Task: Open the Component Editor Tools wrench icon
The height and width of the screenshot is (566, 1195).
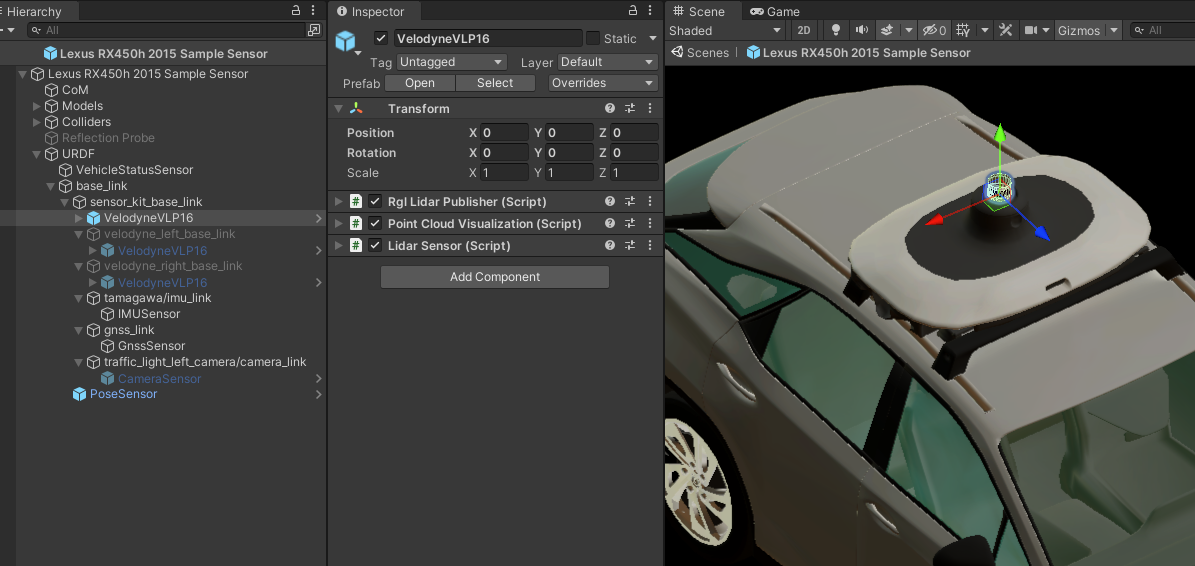Action: (x=1006, y=31)
